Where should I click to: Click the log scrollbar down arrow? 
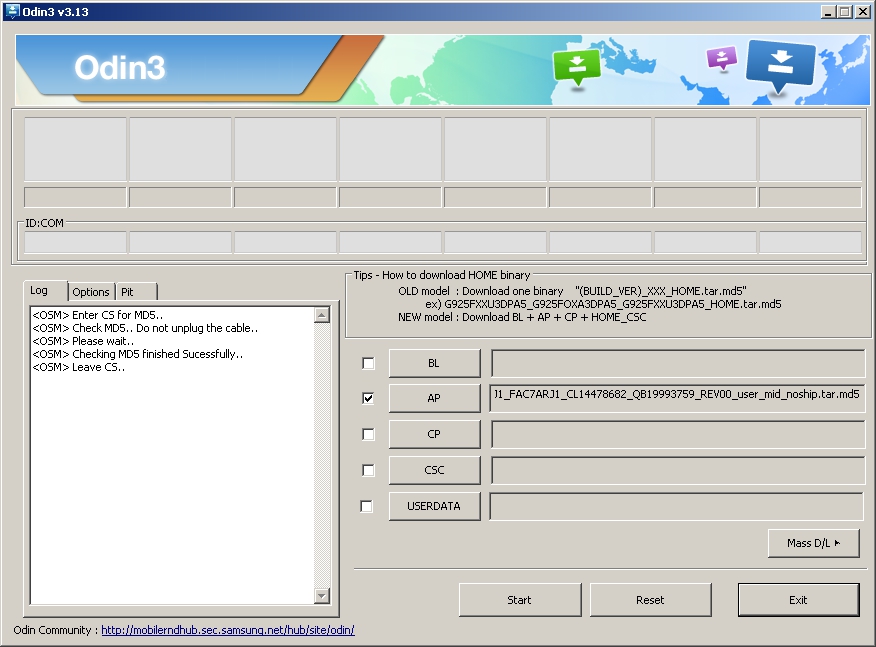coord(322,596)
